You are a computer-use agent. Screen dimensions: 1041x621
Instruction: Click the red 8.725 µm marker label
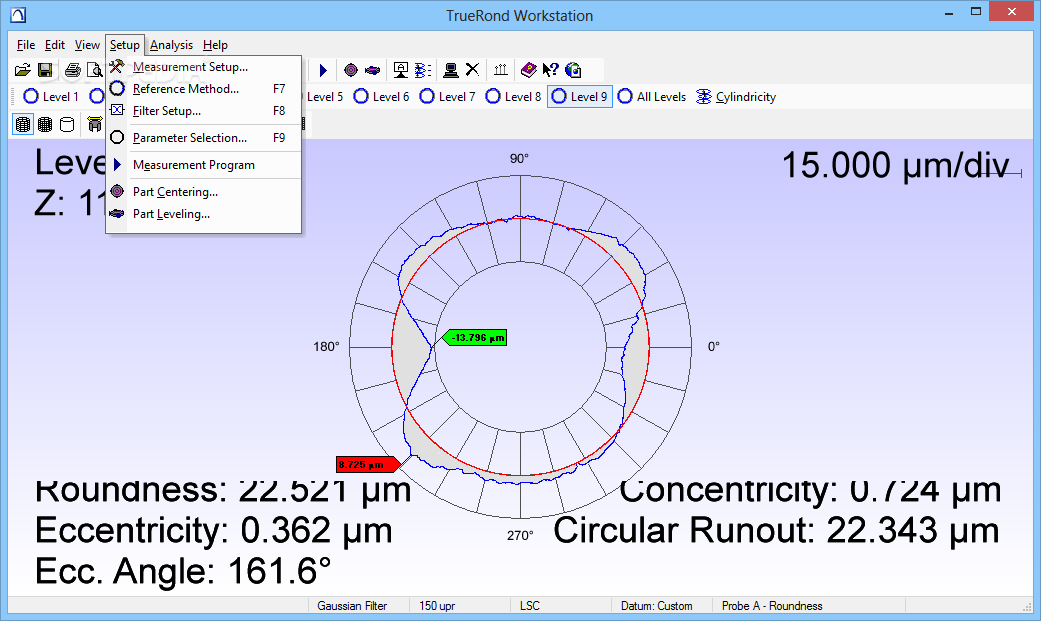point(366,464)
